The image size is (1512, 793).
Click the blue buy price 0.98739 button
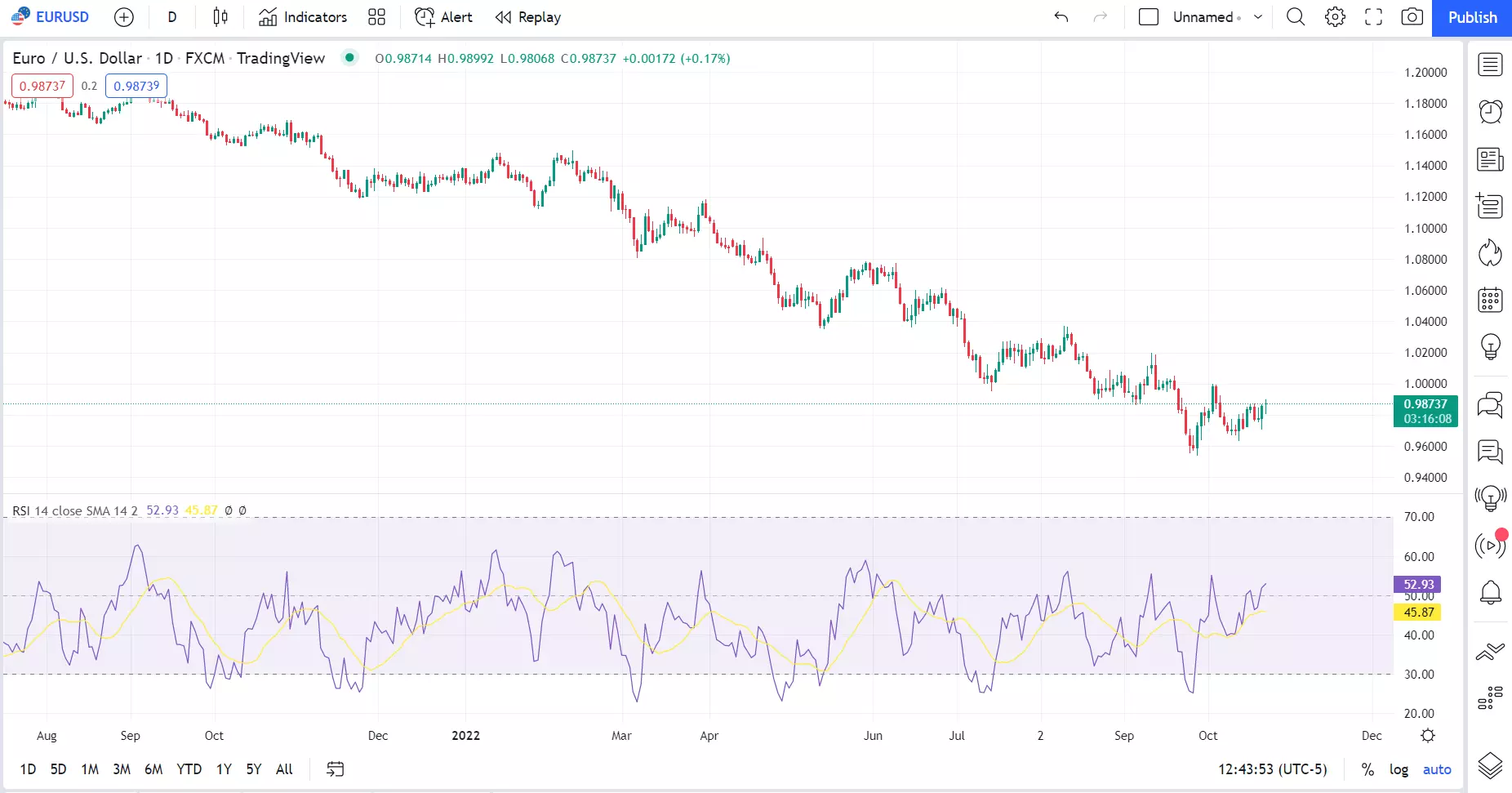click(136, 86)
